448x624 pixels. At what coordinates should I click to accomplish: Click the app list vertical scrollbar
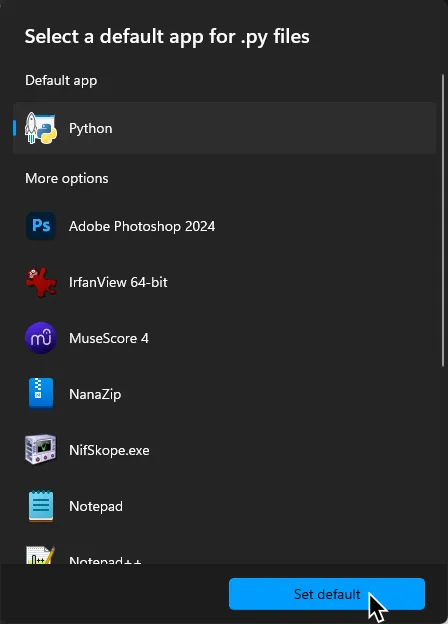443,220
